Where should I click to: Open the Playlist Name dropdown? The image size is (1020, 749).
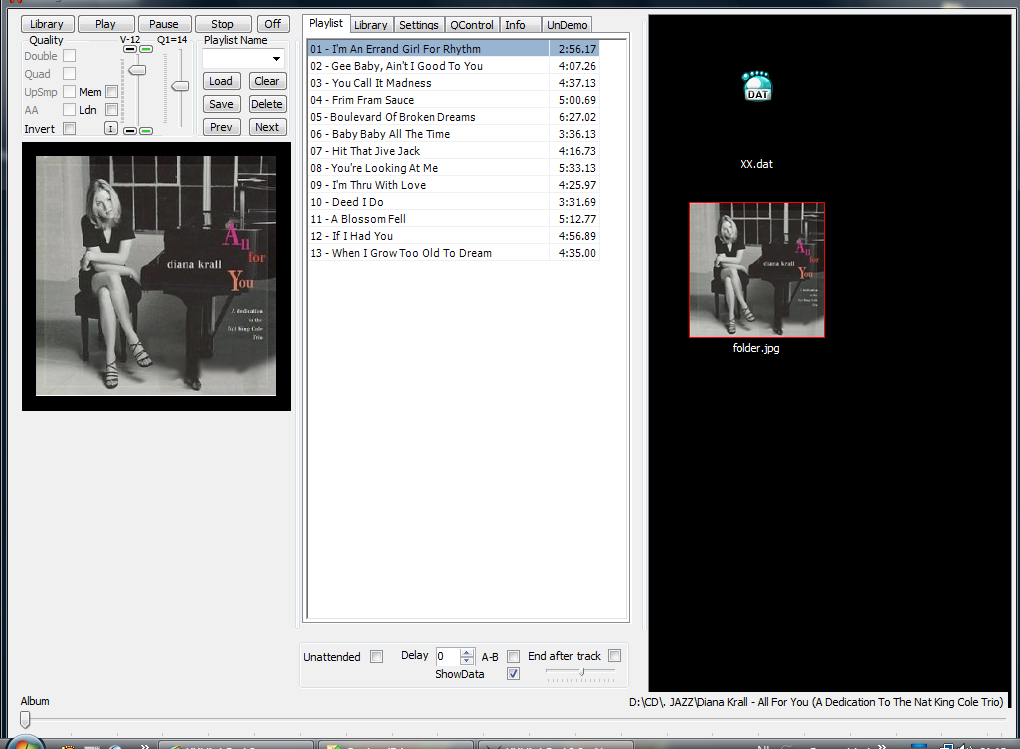(276, 59)
